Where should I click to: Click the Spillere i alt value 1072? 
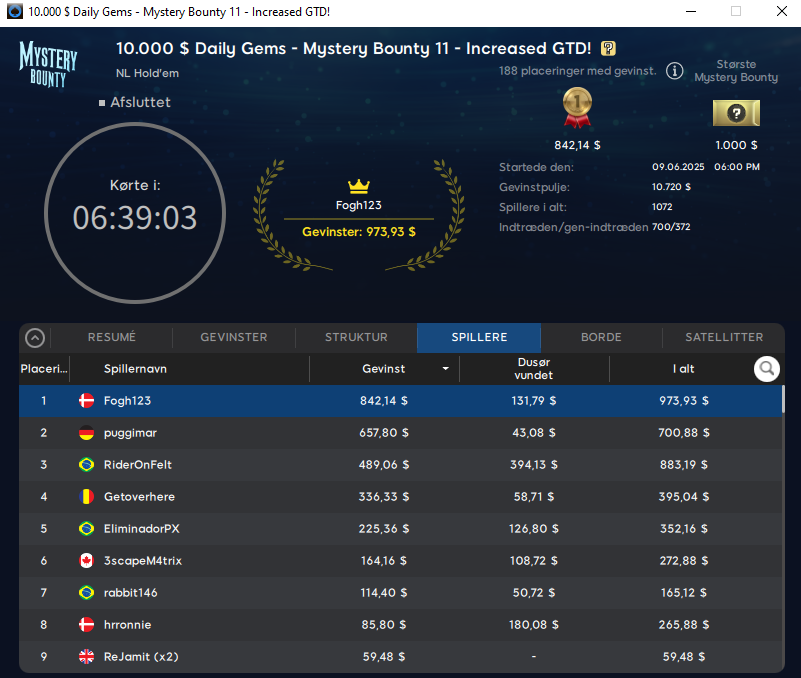662,207
